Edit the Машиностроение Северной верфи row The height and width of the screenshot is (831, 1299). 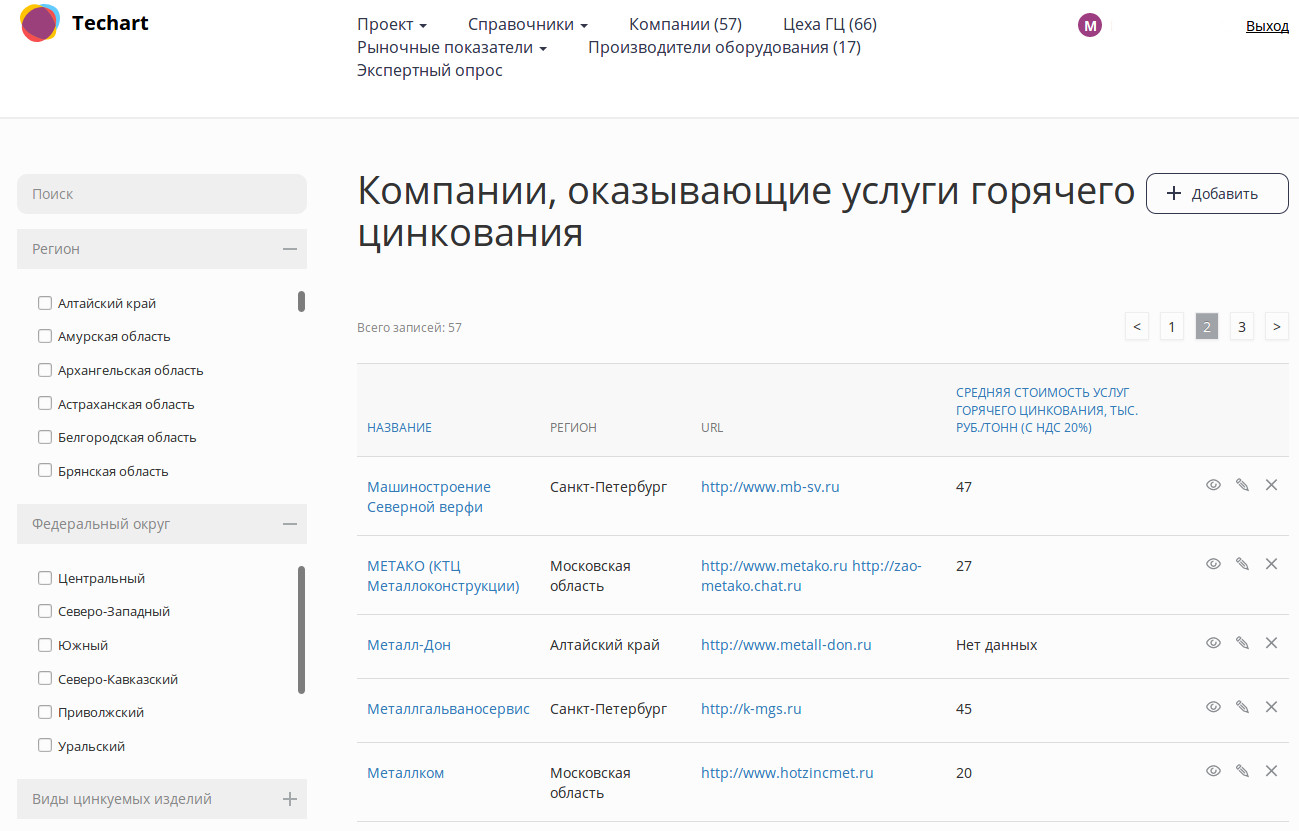[x=1242, y=485]
